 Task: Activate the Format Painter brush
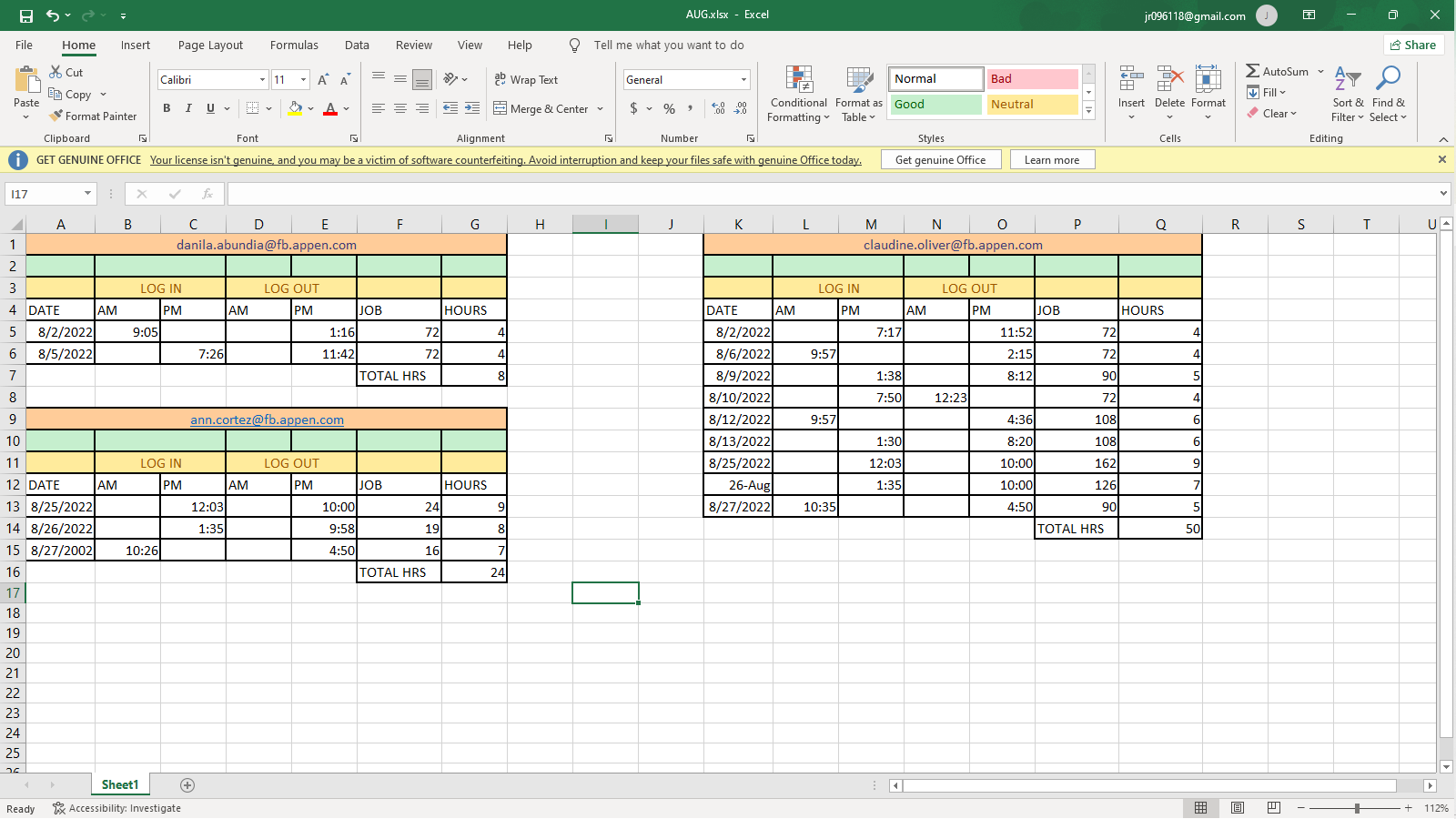(x=93, y=116)
